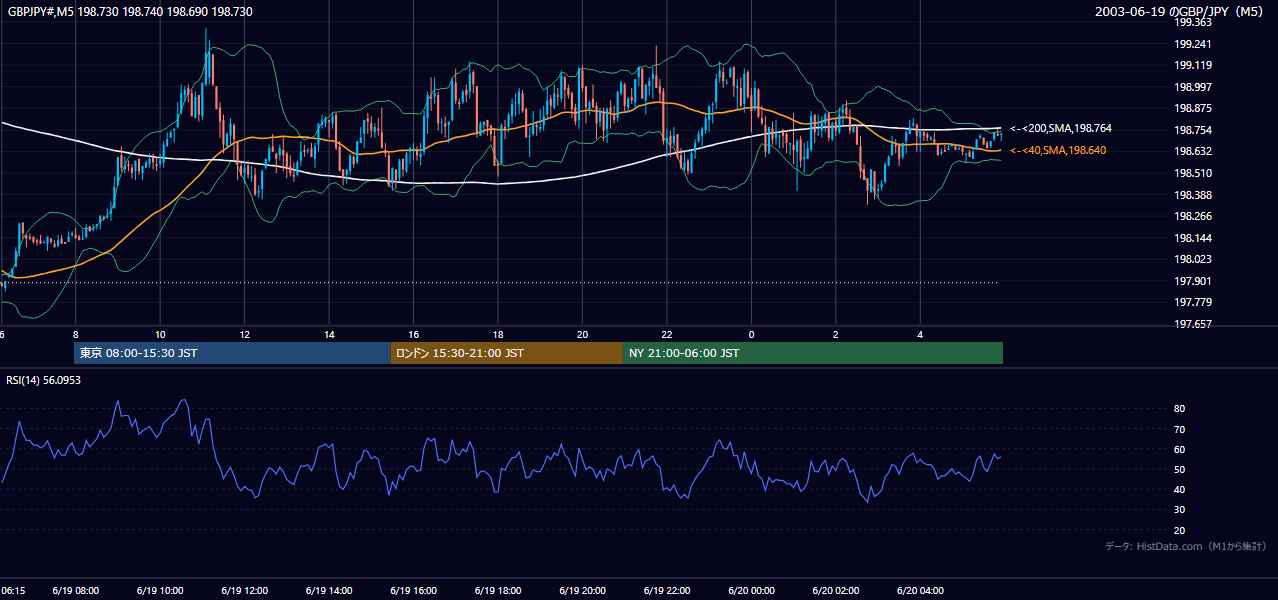Click the chart title 2003-06-19 のGBP/JPY (M5)
This screenshot has height=600, width=1278.
pyautogui.click(x=1181, y=11)
